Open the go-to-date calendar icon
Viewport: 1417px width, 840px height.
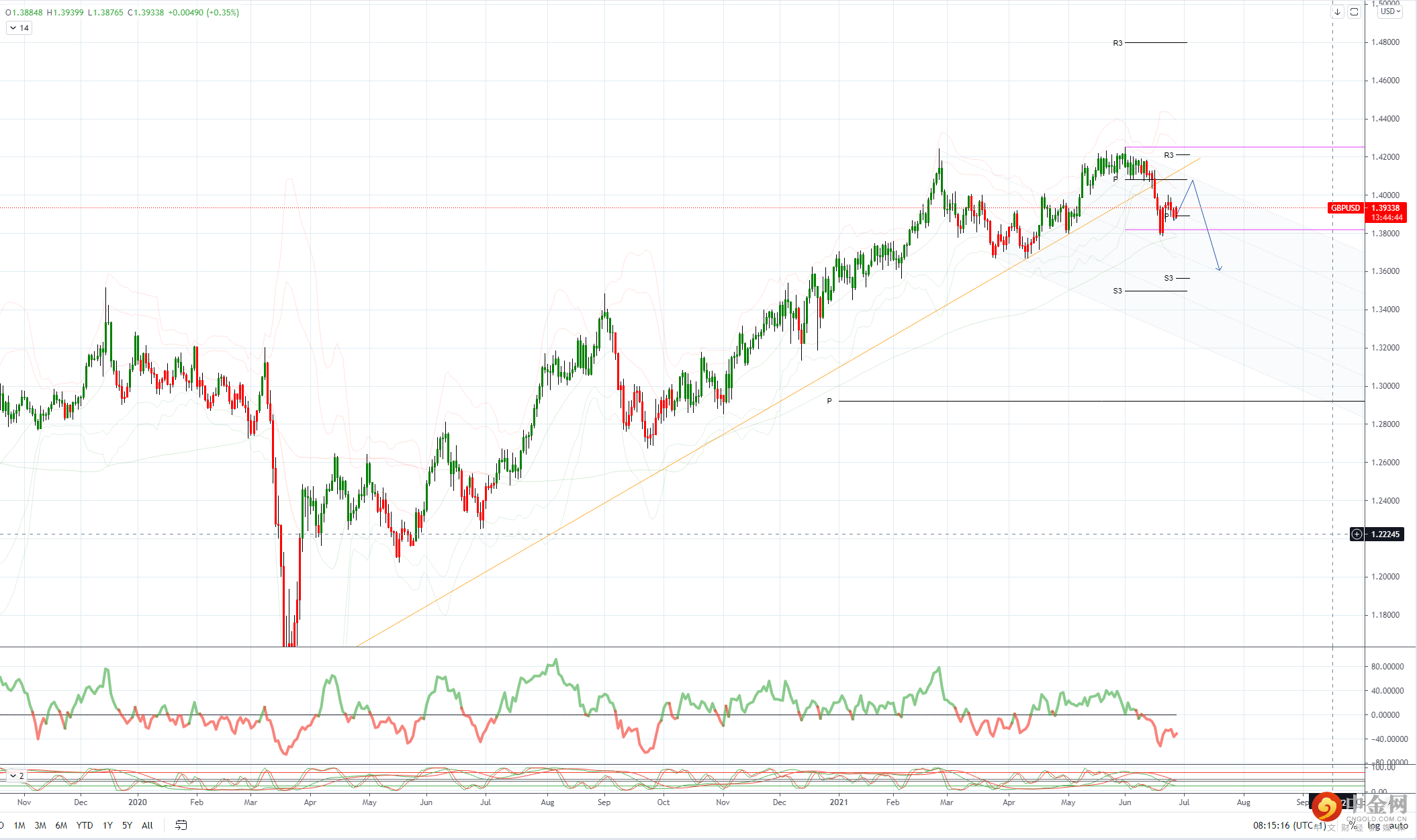(x=181, y=825)
